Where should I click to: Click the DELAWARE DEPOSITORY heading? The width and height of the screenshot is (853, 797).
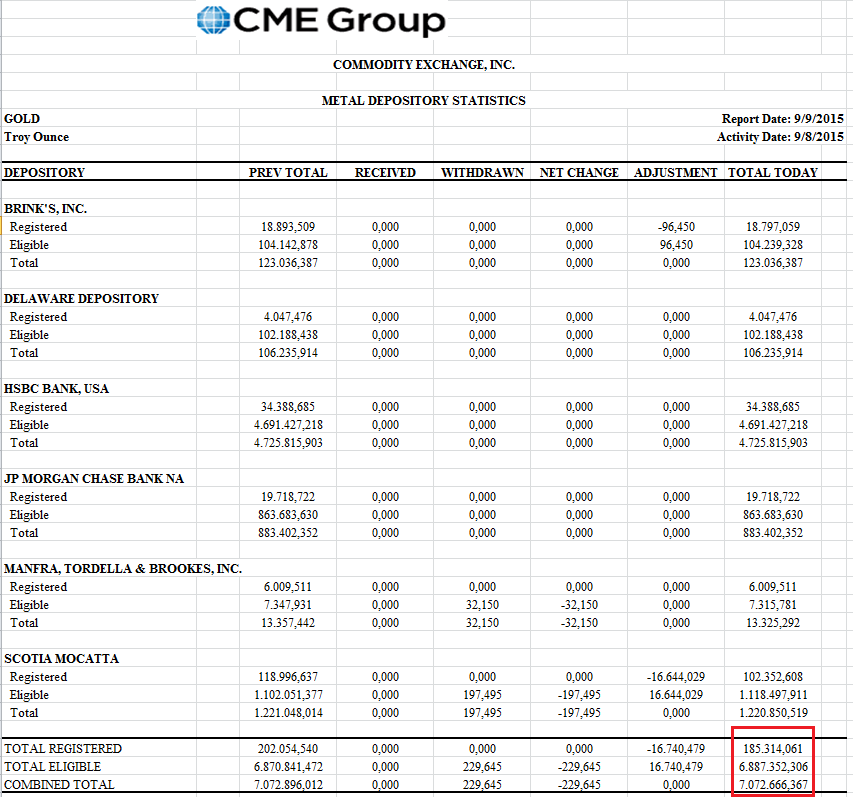(x=82, y=299)
